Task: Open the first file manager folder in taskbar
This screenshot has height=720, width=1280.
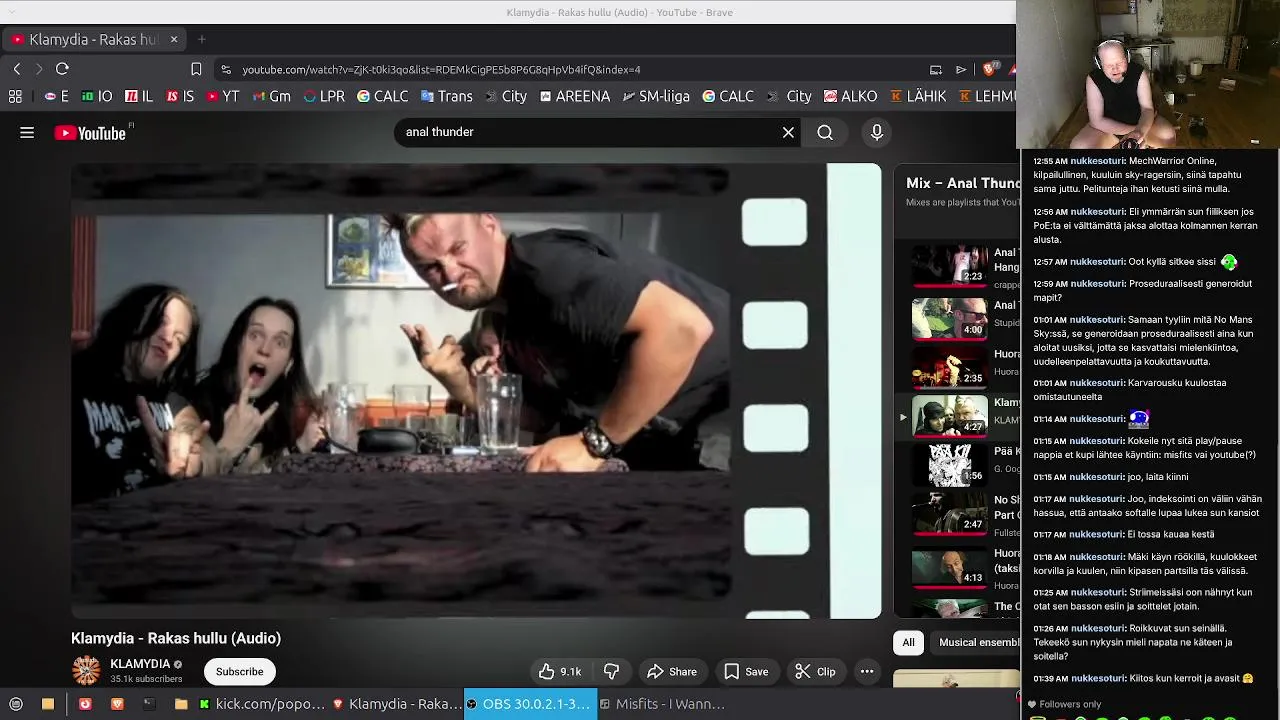Action: coord(47,704)
